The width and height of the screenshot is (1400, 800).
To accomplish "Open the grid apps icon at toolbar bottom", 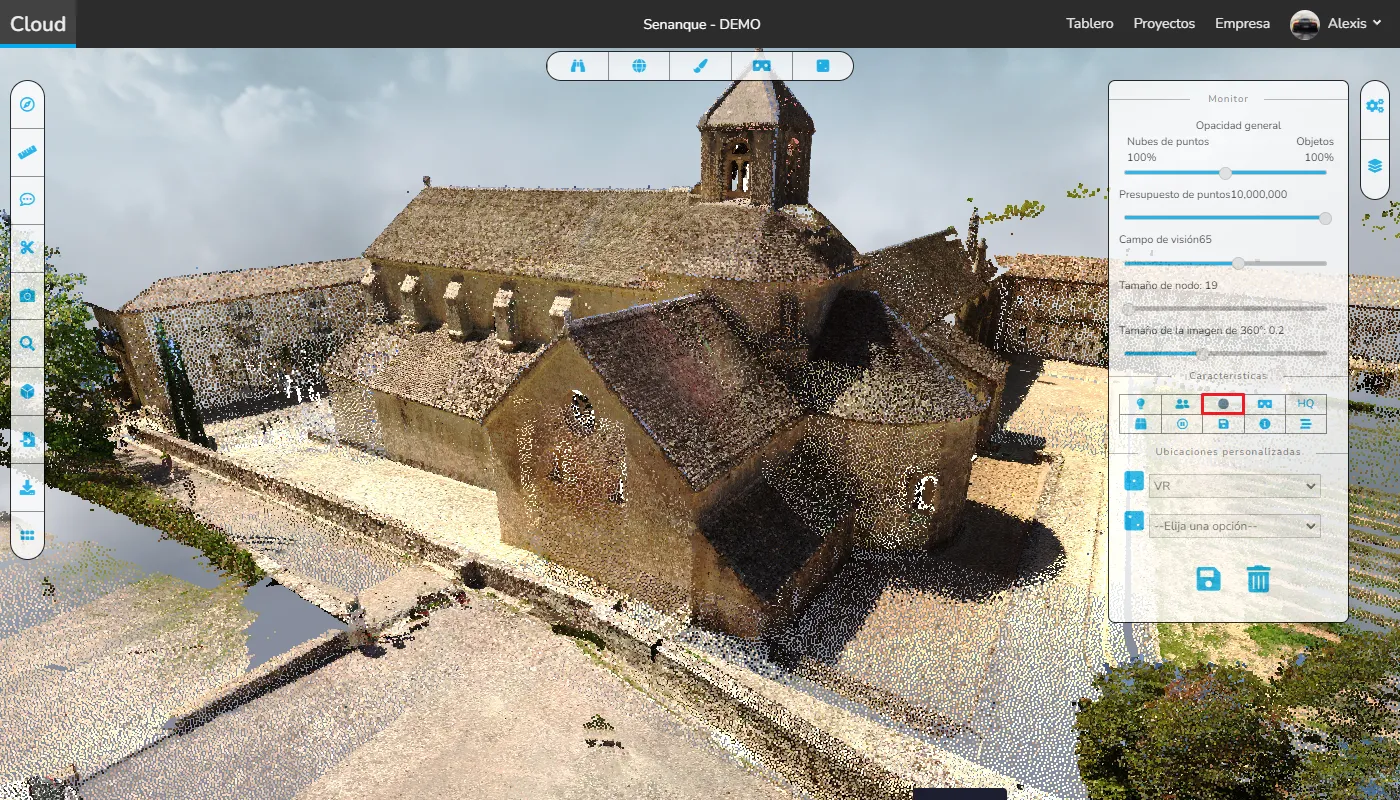I will pos(27,535).
